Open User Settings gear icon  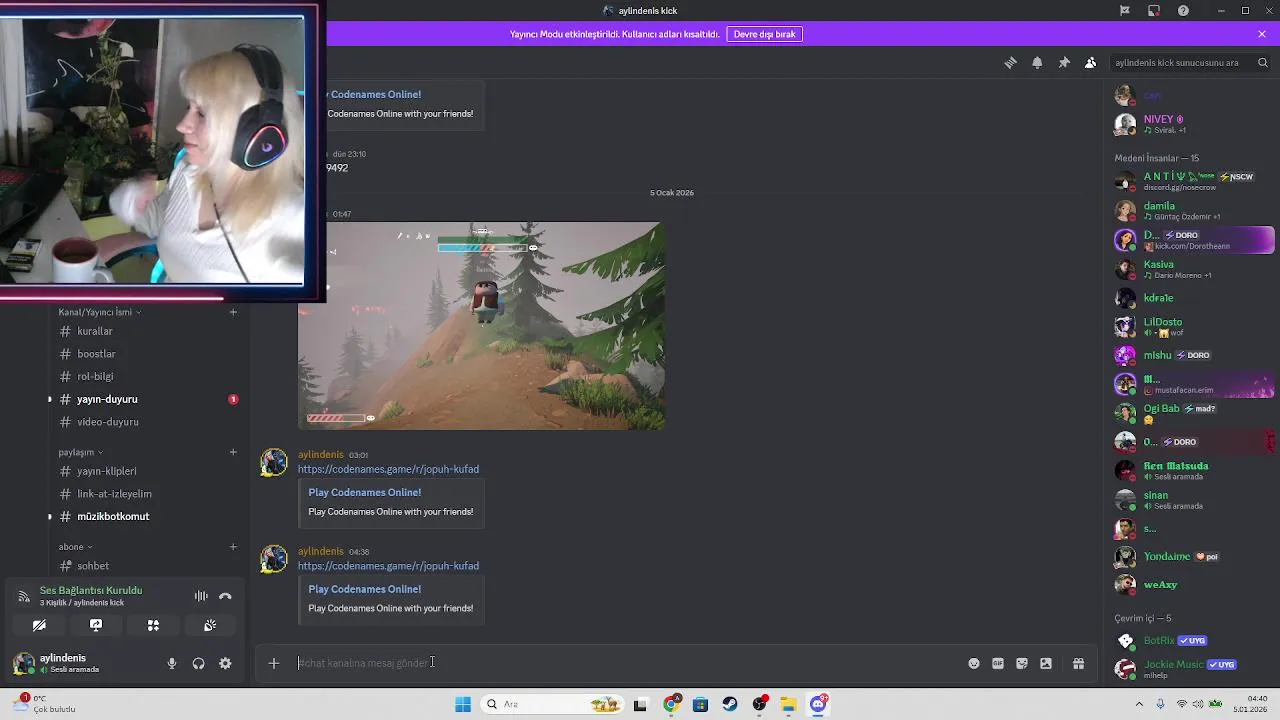click(x=225, y=663)
